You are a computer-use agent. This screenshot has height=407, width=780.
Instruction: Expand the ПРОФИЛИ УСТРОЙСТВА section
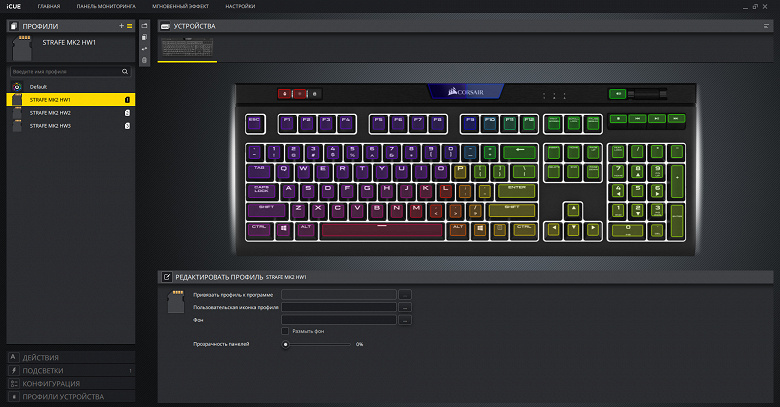pyautogui.click(x=71, y=397)
